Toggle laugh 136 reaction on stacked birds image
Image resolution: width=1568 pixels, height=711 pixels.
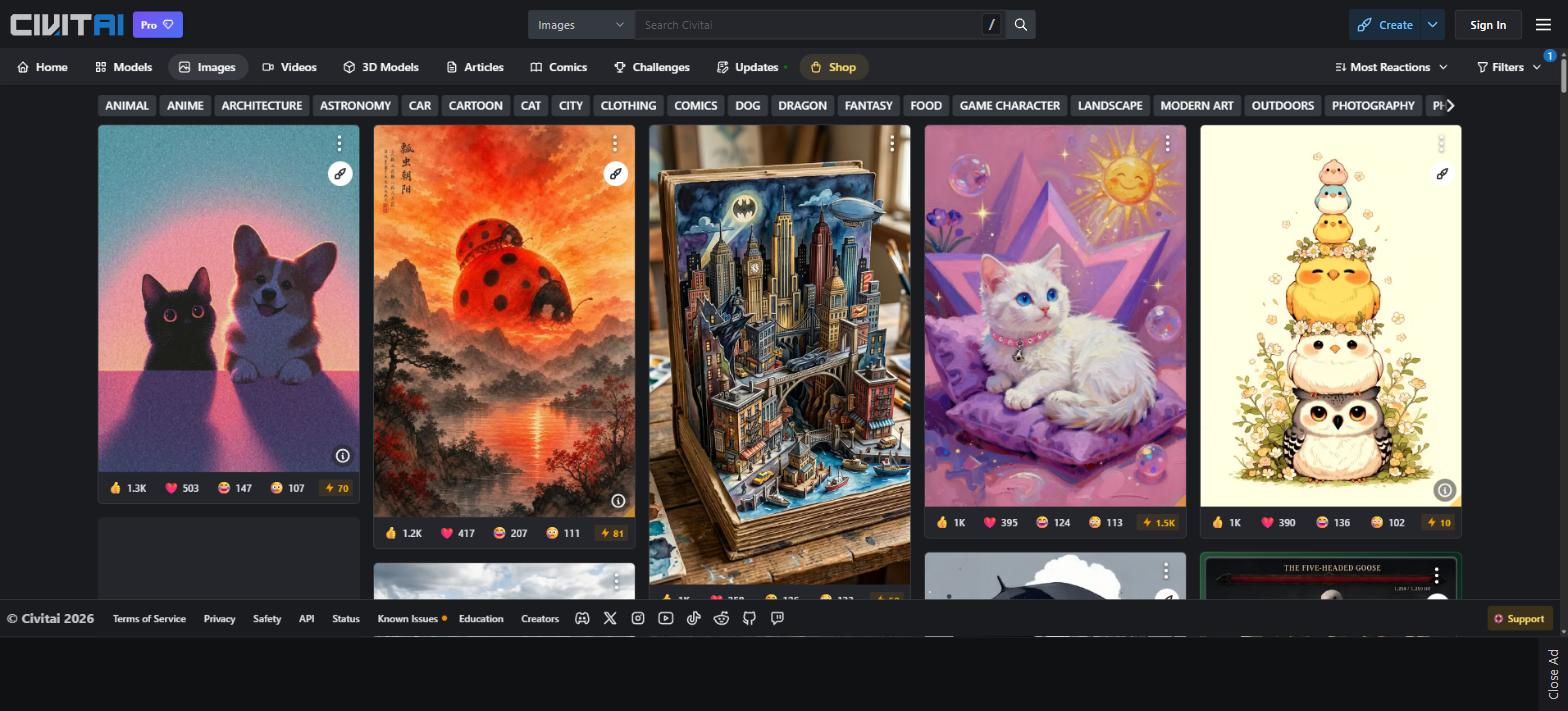click(1332, 522)
